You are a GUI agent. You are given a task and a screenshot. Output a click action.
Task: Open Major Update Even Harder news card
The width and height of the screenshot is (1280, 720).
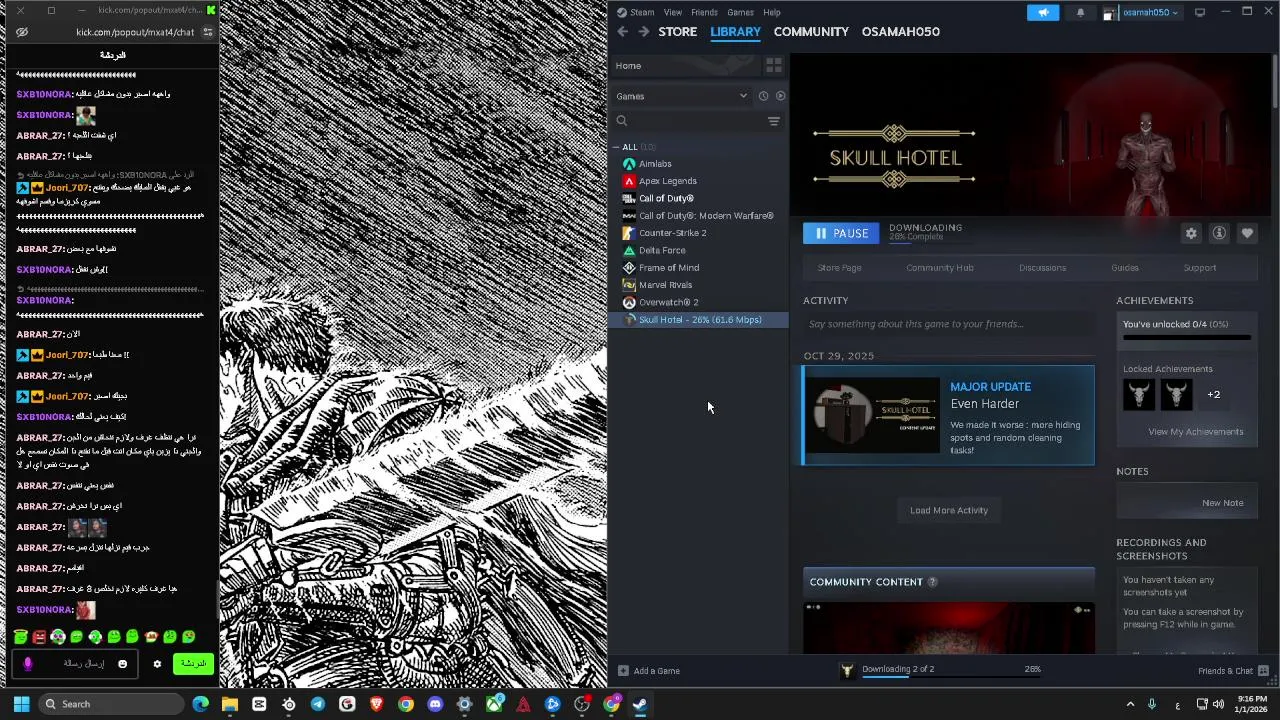pos(949,415)
